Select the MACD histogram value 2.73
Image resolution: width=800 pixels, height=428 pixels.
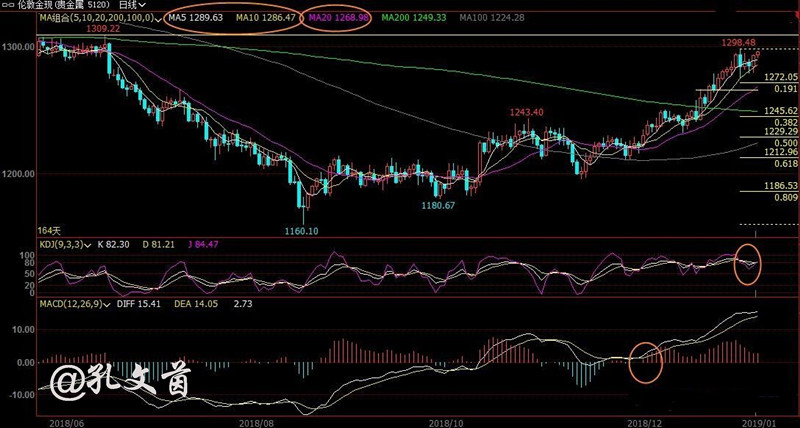242,304
